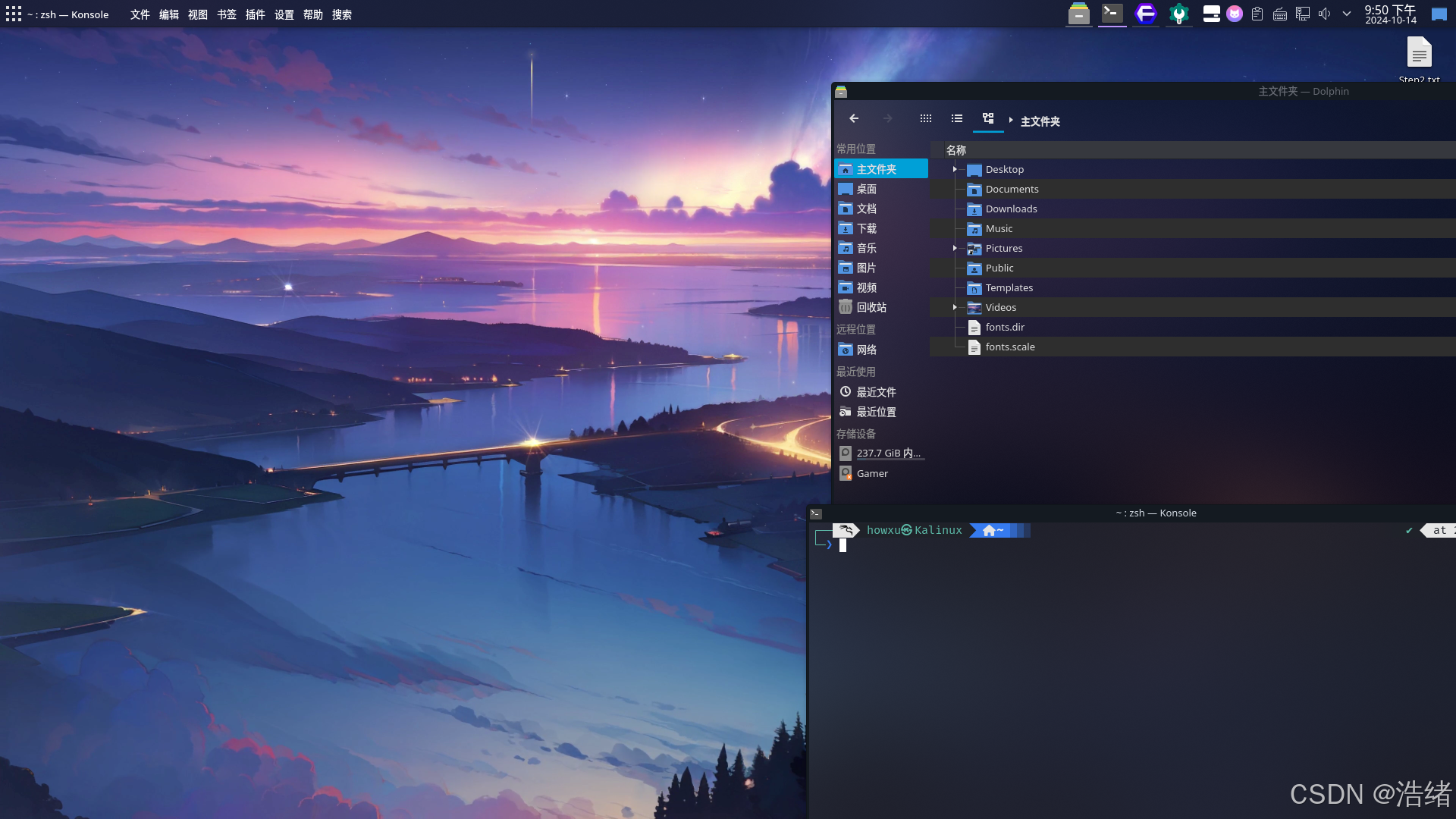Open the application launcher grid icon
The image size is (1456, 819).
tap(14, 14)
